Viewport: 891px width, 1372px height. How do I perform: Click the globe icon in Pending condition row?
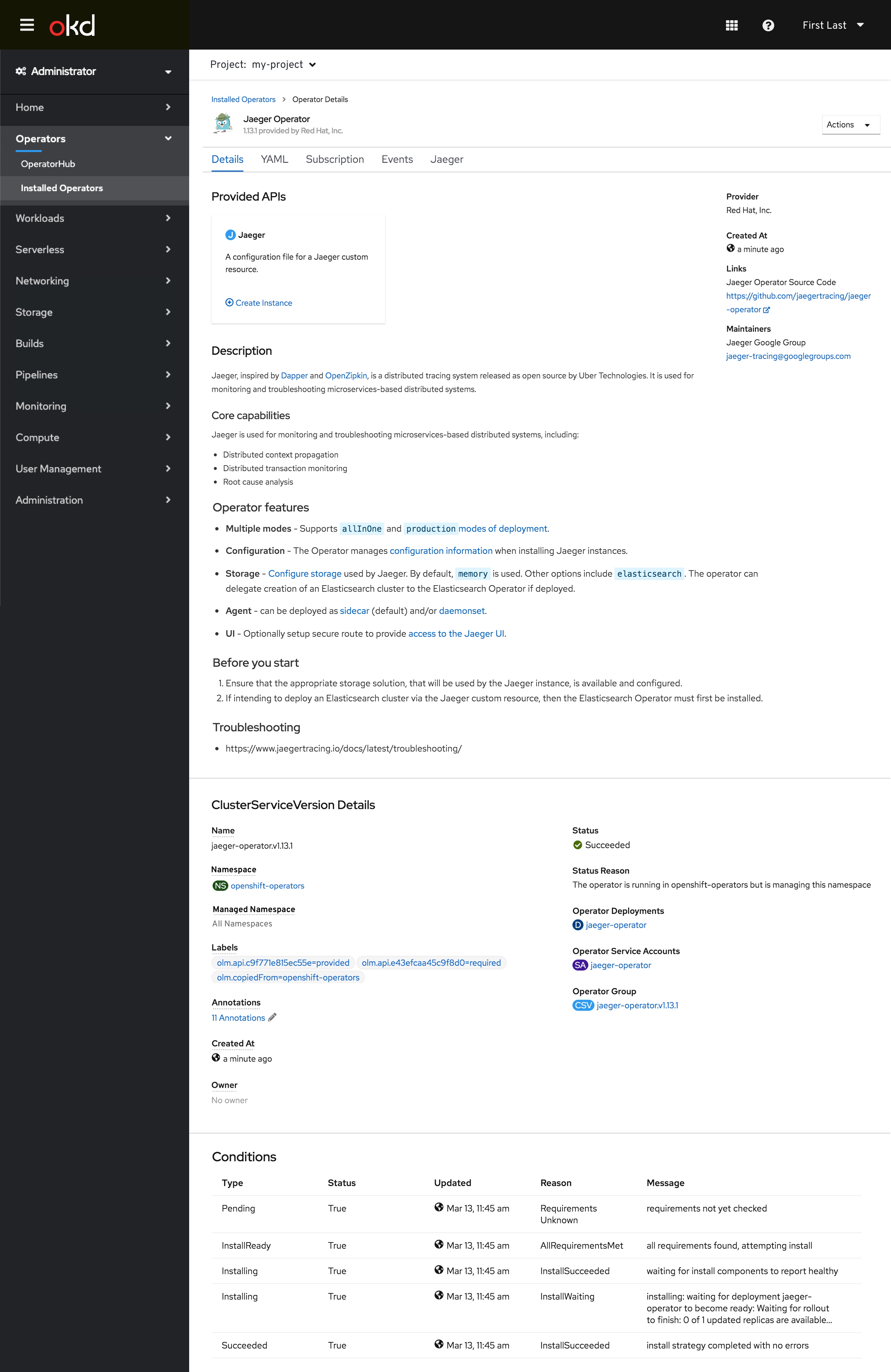tap(439, 1207)
